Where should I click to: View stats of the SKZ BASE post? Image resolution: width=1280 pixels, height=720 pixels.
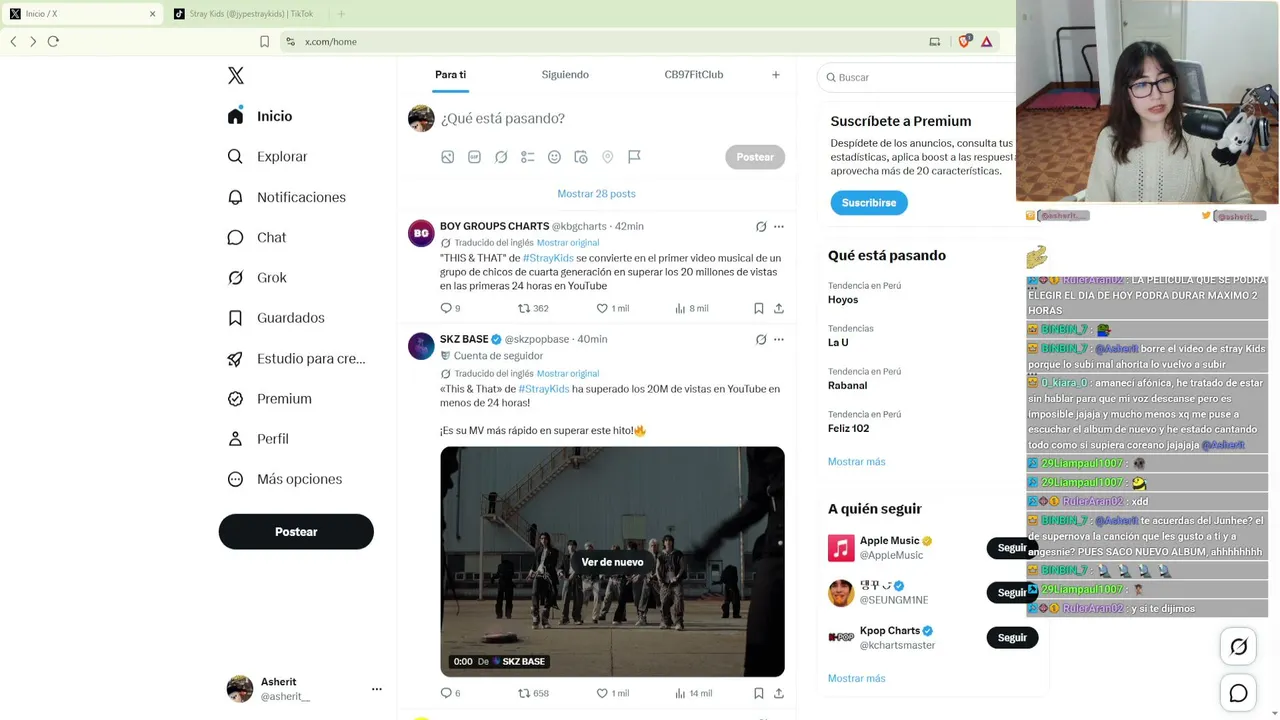(x=694, y=693)
